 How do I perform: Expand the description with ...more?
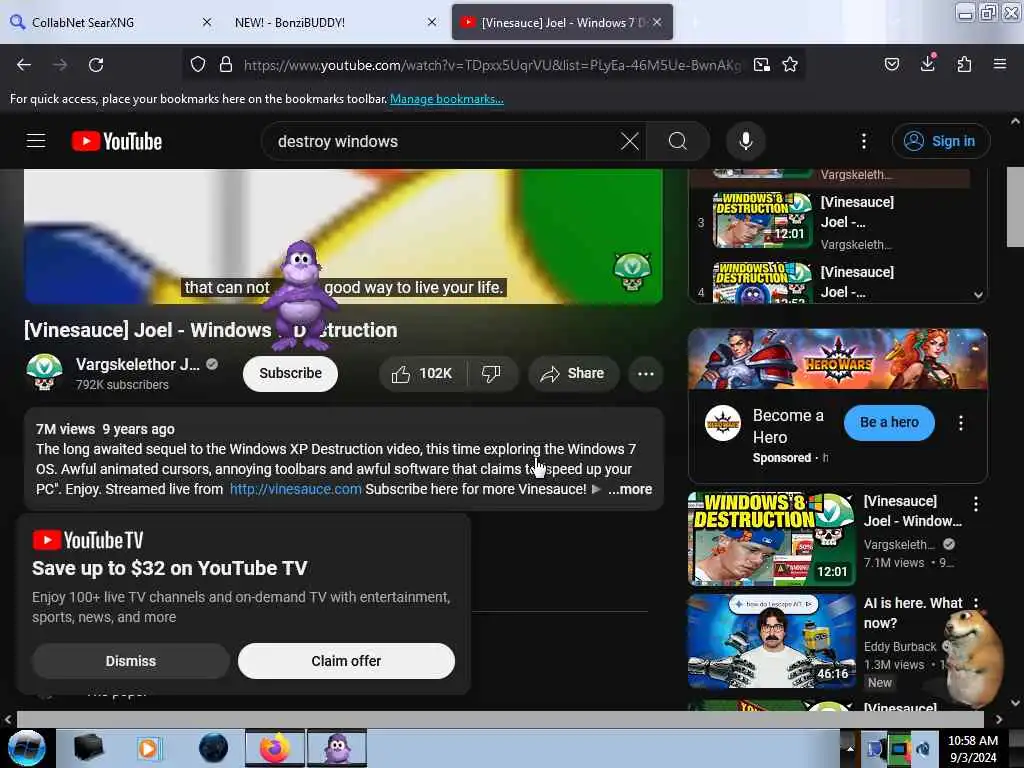630,489
